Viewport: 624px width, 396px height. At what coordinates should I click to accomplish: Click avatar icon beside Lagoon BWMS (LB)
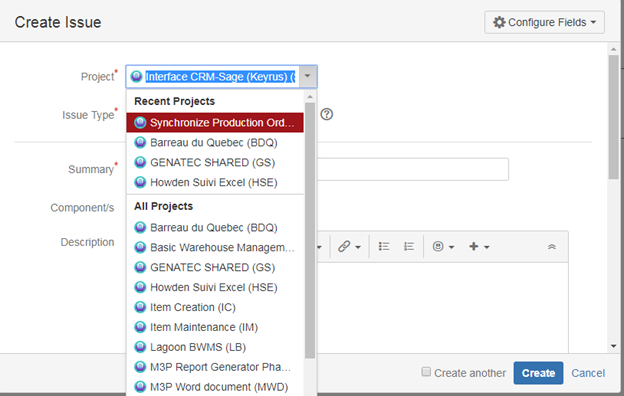tap(140, 347)
